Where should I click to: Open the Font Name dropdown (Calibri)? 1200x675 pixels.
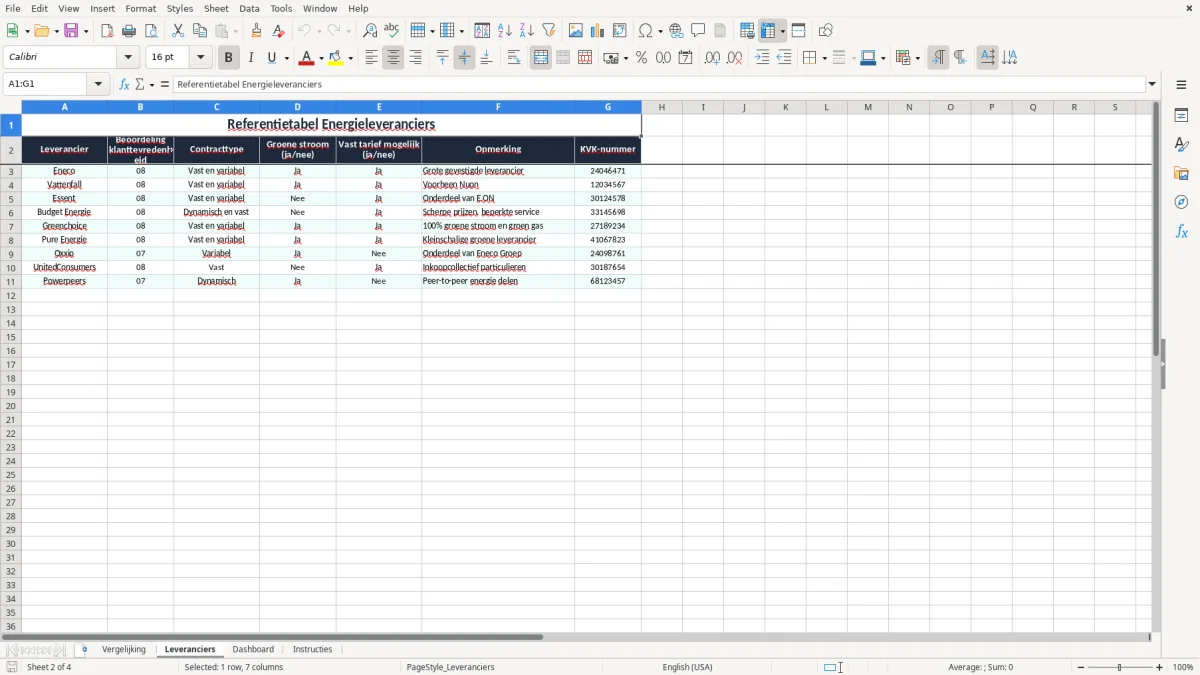[x=128, y=58]
